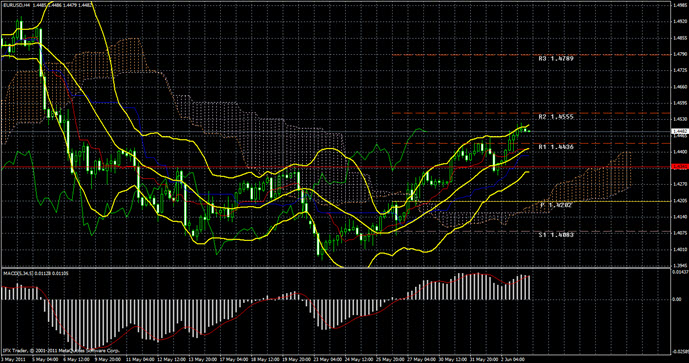The height and width of the screenshot is (363, 689).
Task: Select the MACD(5,34,5) indicator label
Action: (x=17, y=274)
